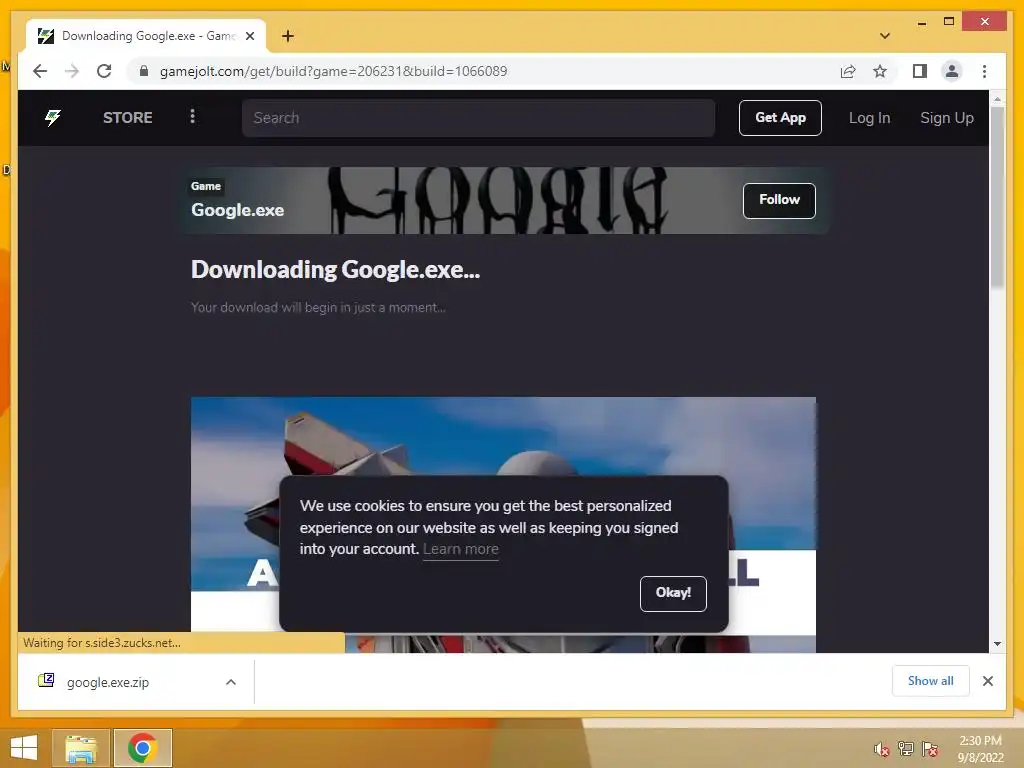Viewport: 1024px width, 768px height.
Task: Click the page scrollbar down arrow
Action: (997, 644)
